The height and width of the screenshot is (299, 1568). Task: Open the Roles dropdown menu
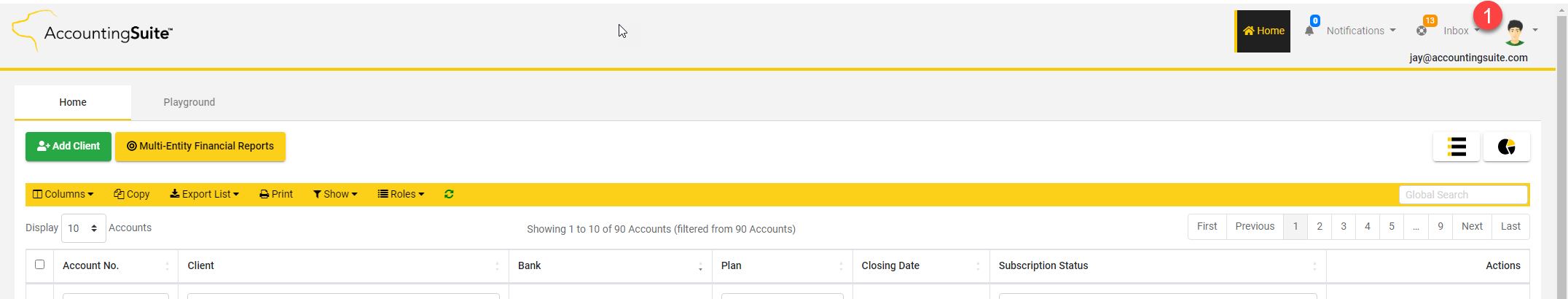coord(401,194)
